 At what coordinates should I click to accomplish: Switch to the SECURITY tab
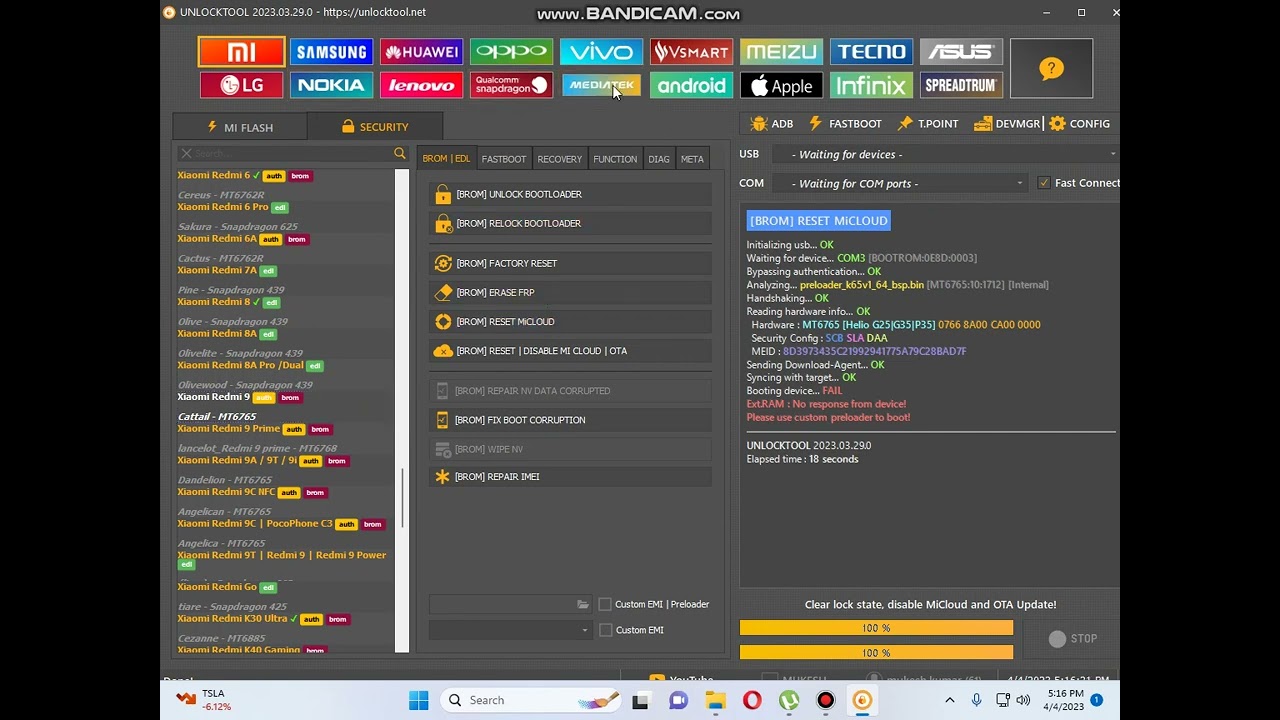[375, 127]
